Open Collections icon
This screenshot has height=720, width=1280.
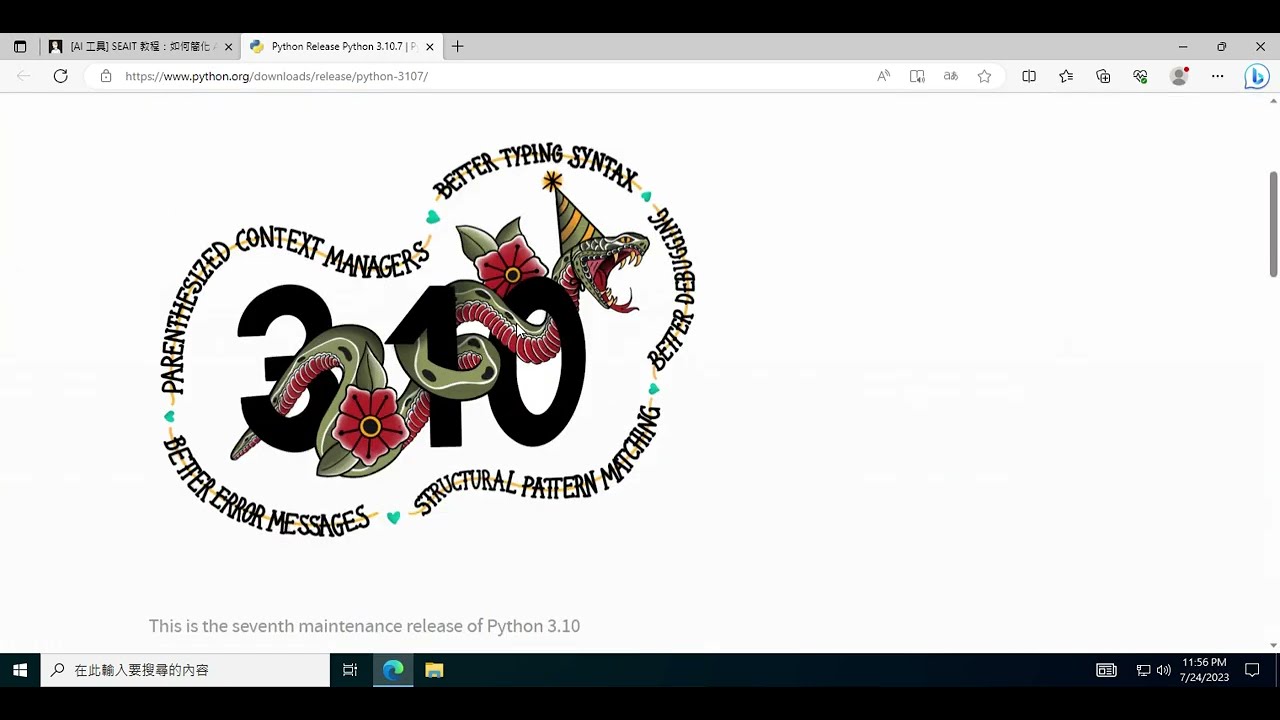coord(1103,76)
